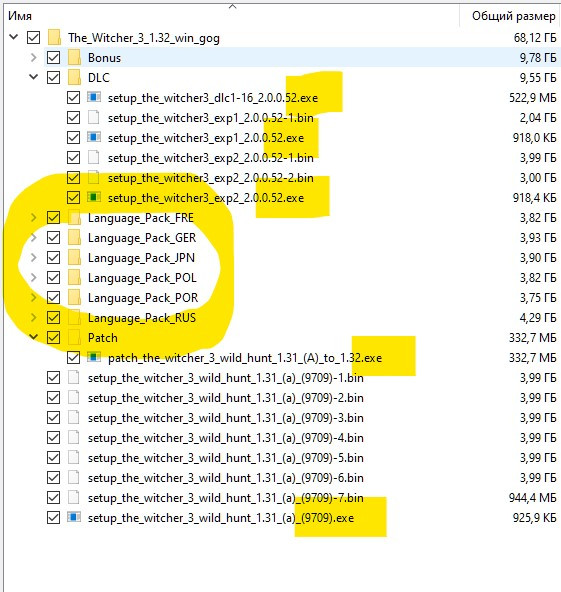Uncheck the Language_Pack_FRE checkbox
Image resolution: width=561 pixels, height=592 pixels.
pyautogui.click(x=53, y=217)
